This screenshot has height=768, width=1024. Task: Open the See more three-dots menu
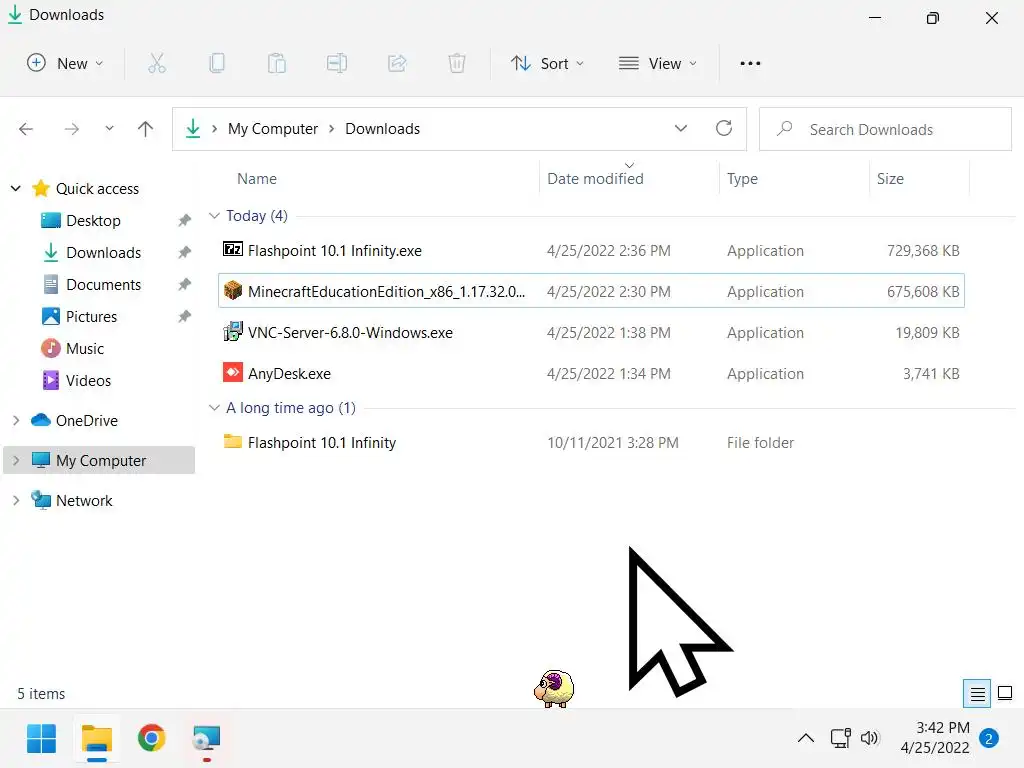[750, 63]
